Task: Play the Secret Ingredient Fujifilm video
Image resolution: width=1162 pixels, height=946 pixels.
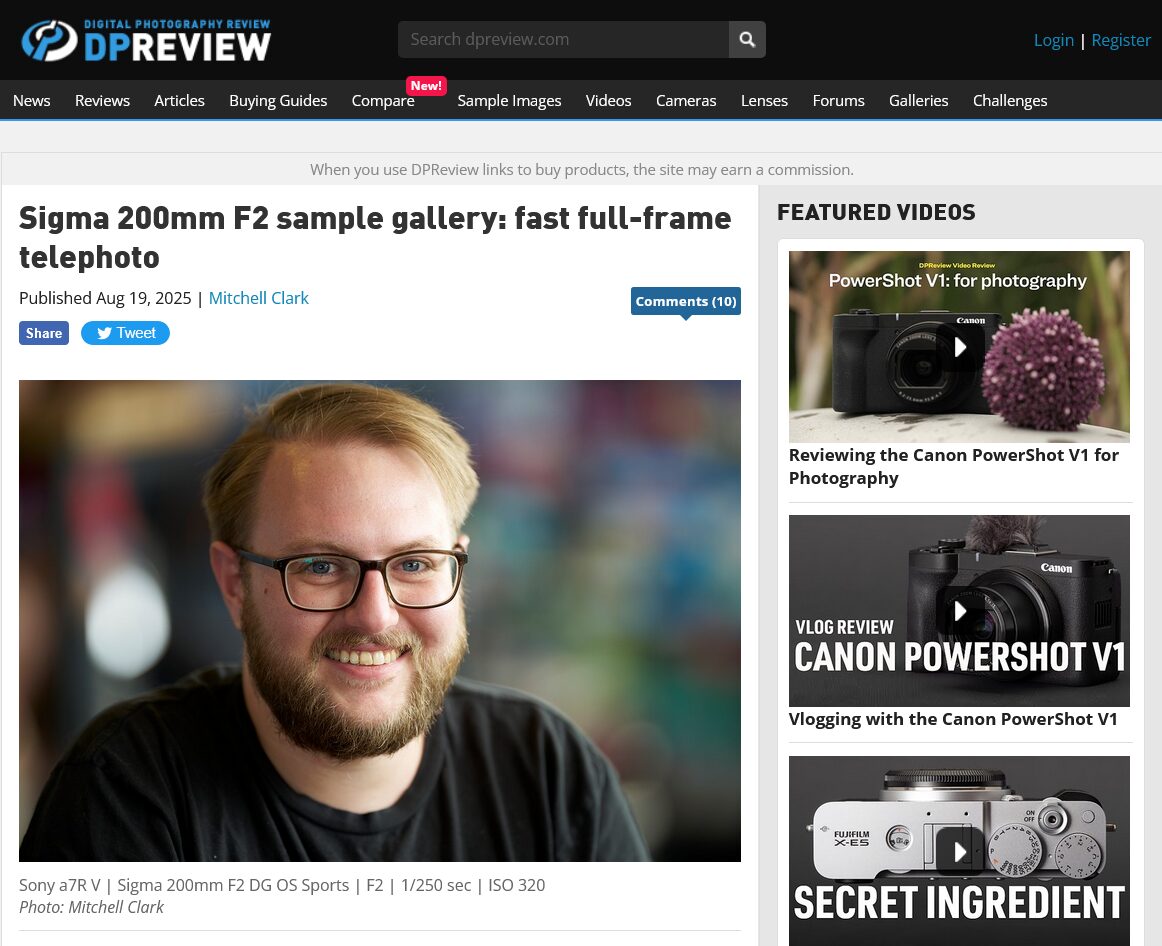Action: [959, 850]
